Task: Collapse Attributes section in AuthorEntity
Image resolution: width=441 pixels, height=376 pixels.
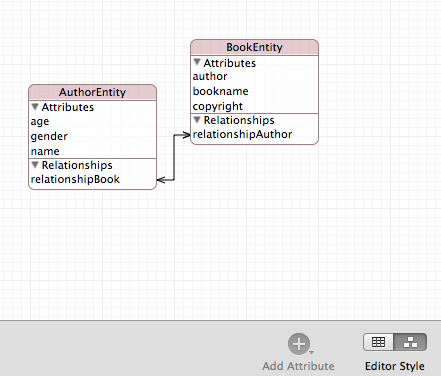Action: 35,107
